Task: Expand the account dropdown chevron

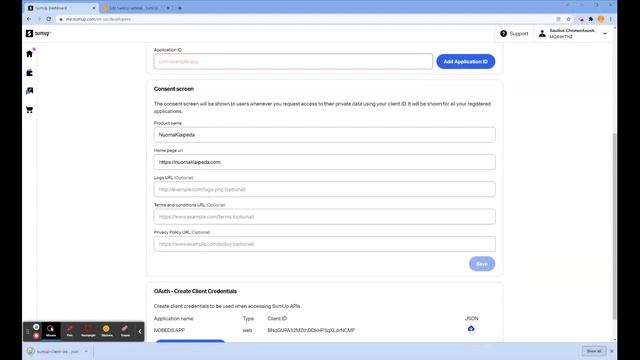Action: click(605, 33)
